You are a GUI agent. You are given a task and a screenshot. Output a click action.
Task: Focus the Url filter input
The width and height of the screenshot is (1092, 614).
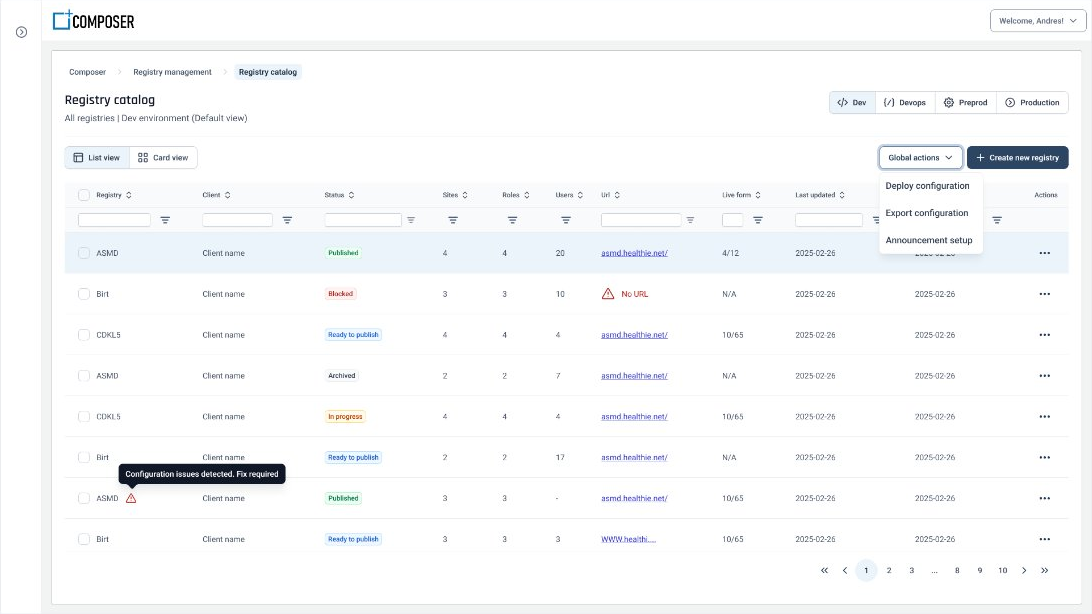click(x=641, y=220)
